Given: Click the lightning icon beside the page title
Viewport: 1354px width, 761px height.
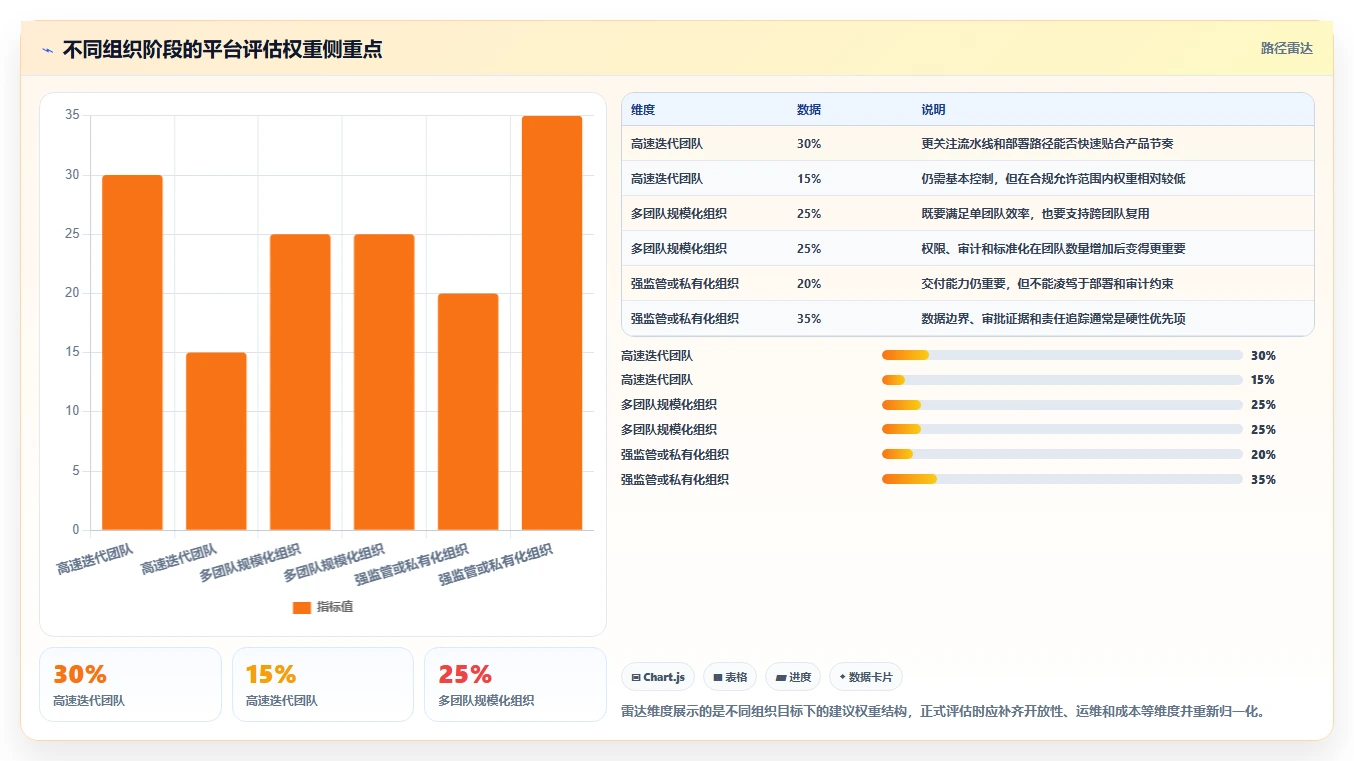Looking at the screenshot, I should (48, 50).
